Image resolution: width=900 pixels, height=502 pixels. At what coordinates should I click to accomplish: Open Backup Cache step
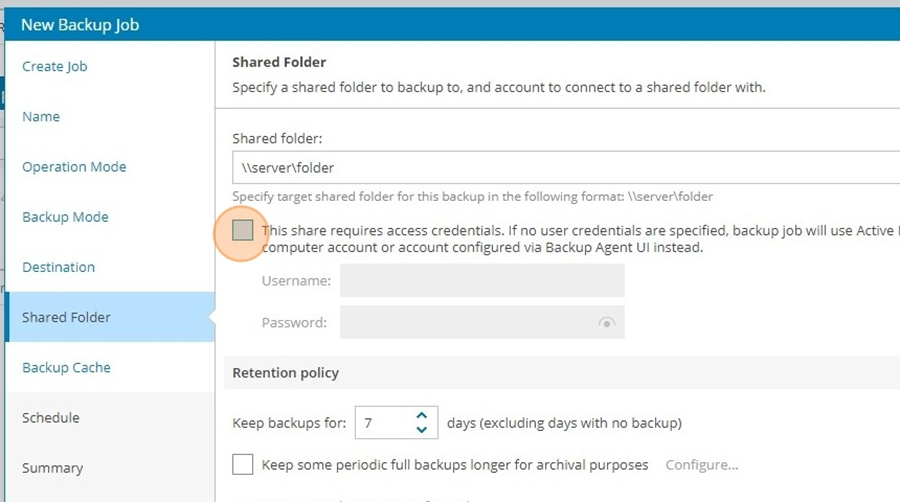point(66,368)
